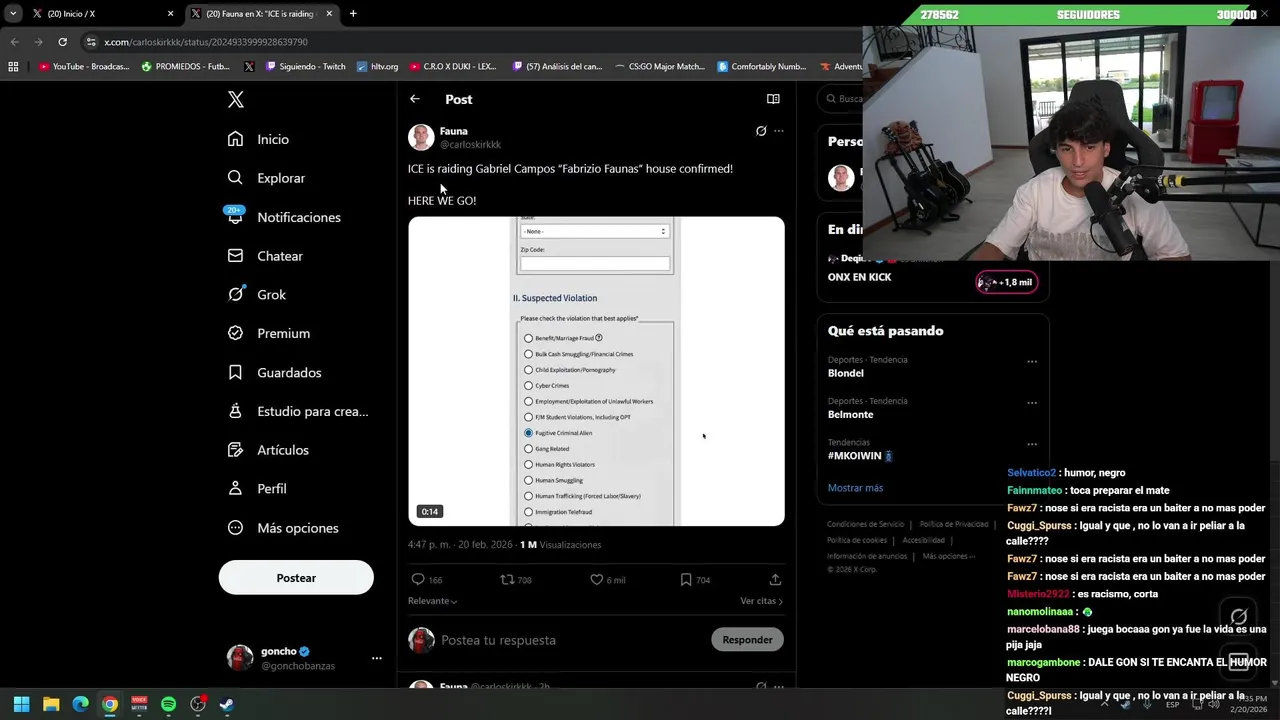
Task: Open Chrome apps grid in bookmarks bar
Action: pyautogui.click(x=13, y=67)
